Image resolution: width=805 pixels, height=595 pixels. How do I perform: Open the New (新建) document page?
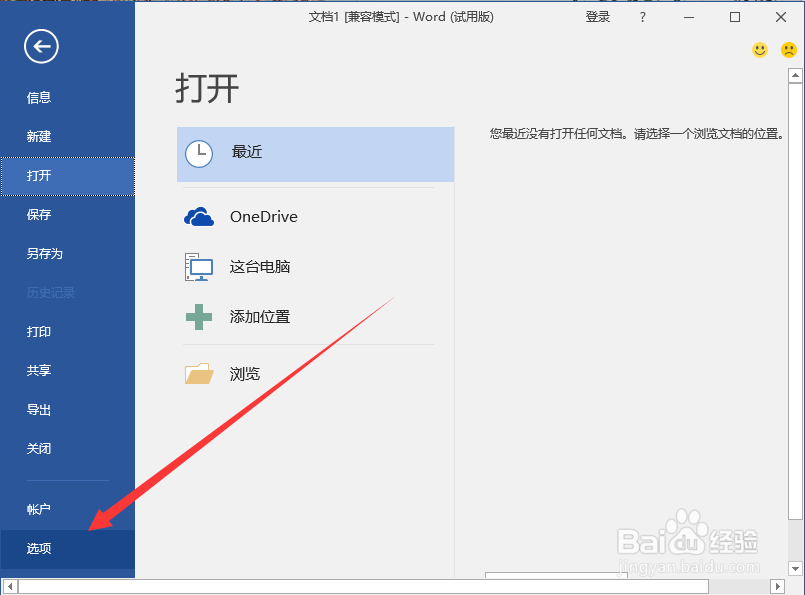click(x=38, y=136)
